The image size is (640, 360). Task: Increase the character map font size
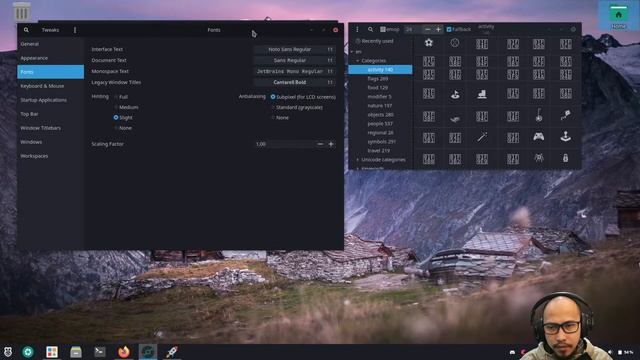coord(438,29)
